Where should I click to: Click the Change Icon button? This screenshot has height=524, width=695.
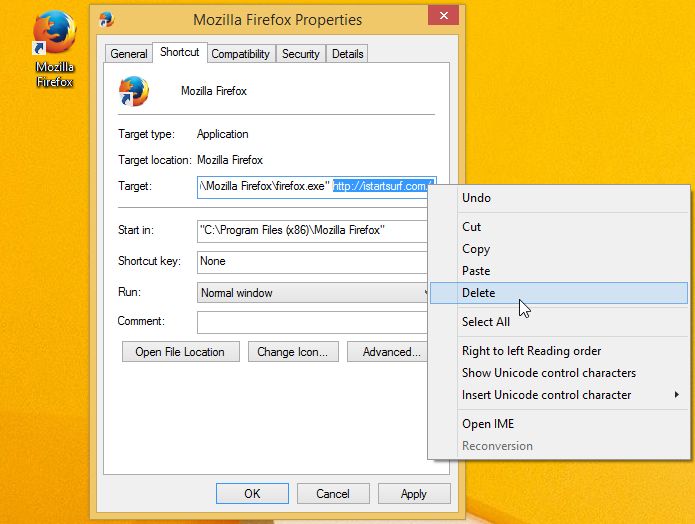pos(293,352)
